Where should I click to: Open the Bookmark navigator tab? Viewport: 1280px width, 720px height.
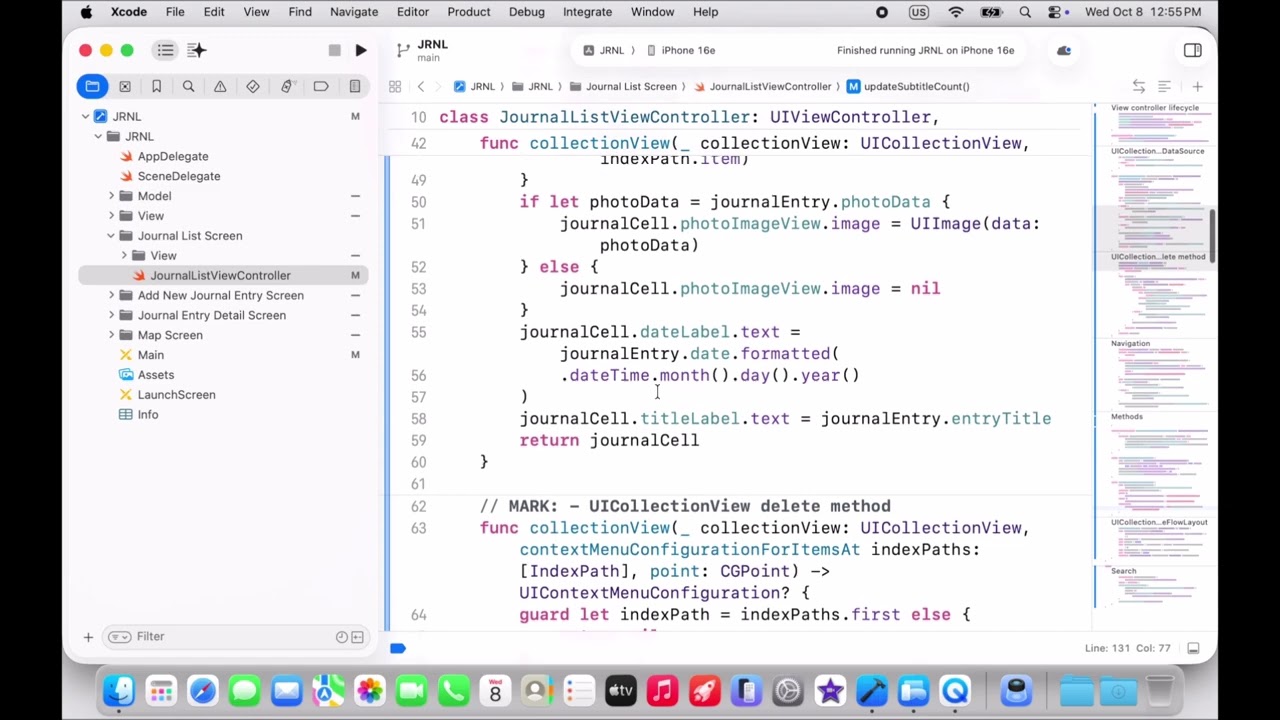156,86
